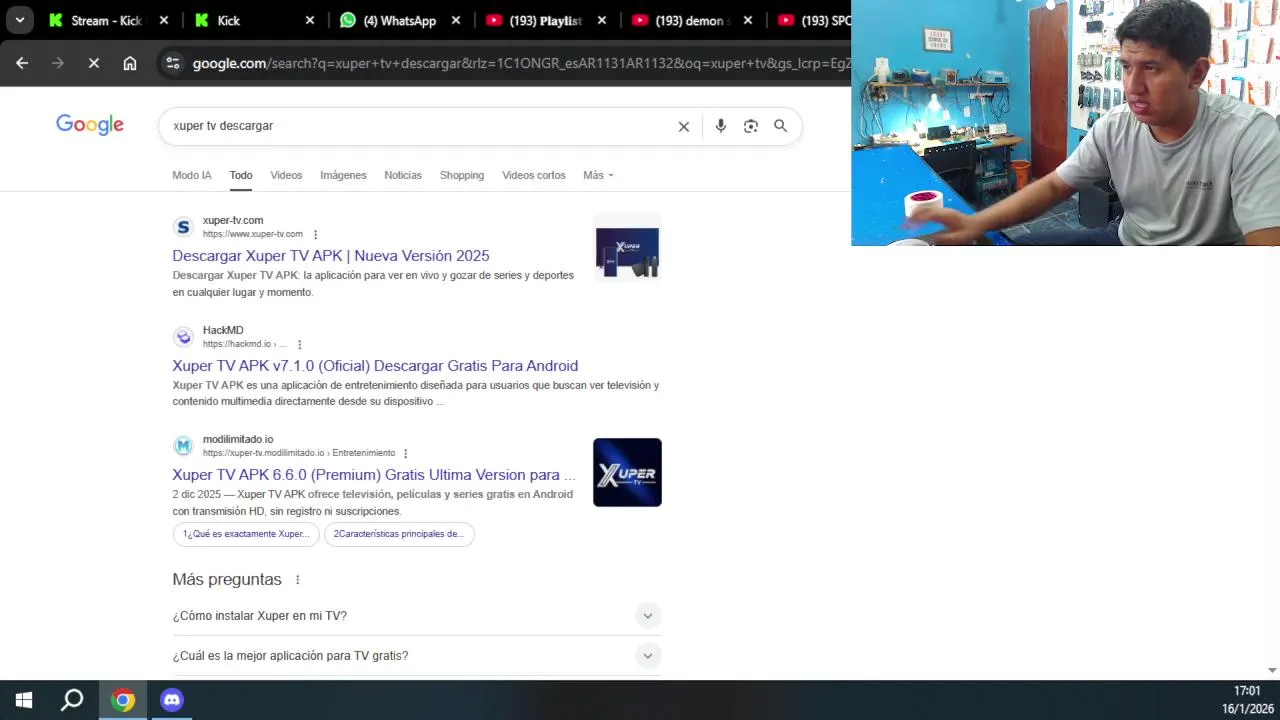Screen dimensions: 1280x720
Task: Open Windows taskbar search
Action: pyautogui.click(x=73, y=700)
